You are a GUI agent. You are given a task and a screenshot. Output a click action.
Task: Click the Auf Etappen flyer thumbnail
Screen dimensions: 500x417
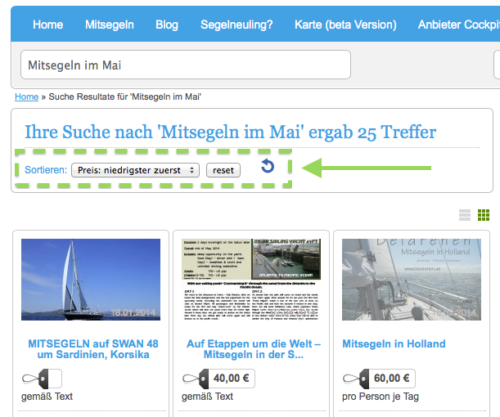tap(251, 280)
